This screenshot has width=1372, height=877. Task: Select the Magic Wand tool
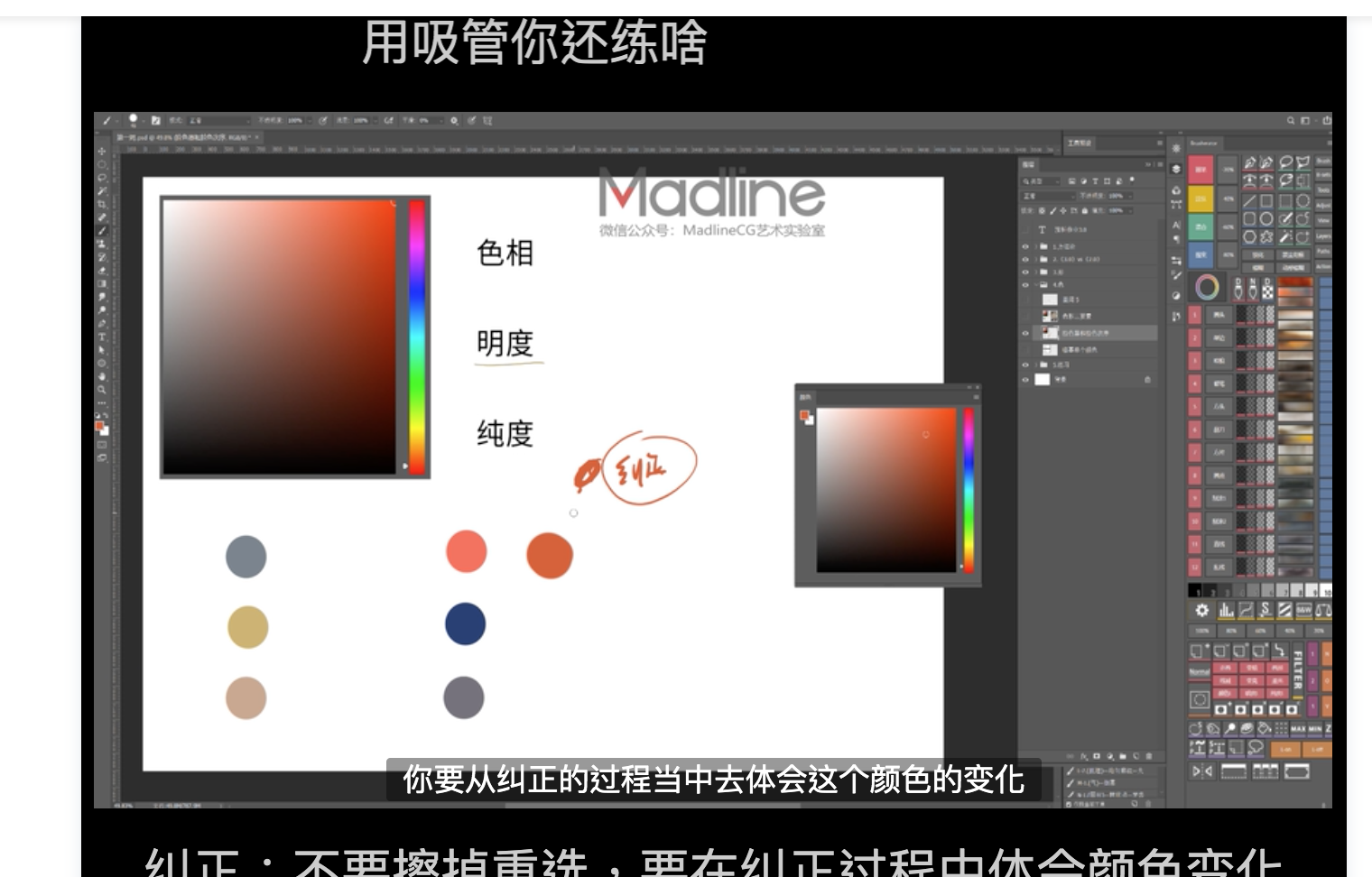(x=101, y=191)
